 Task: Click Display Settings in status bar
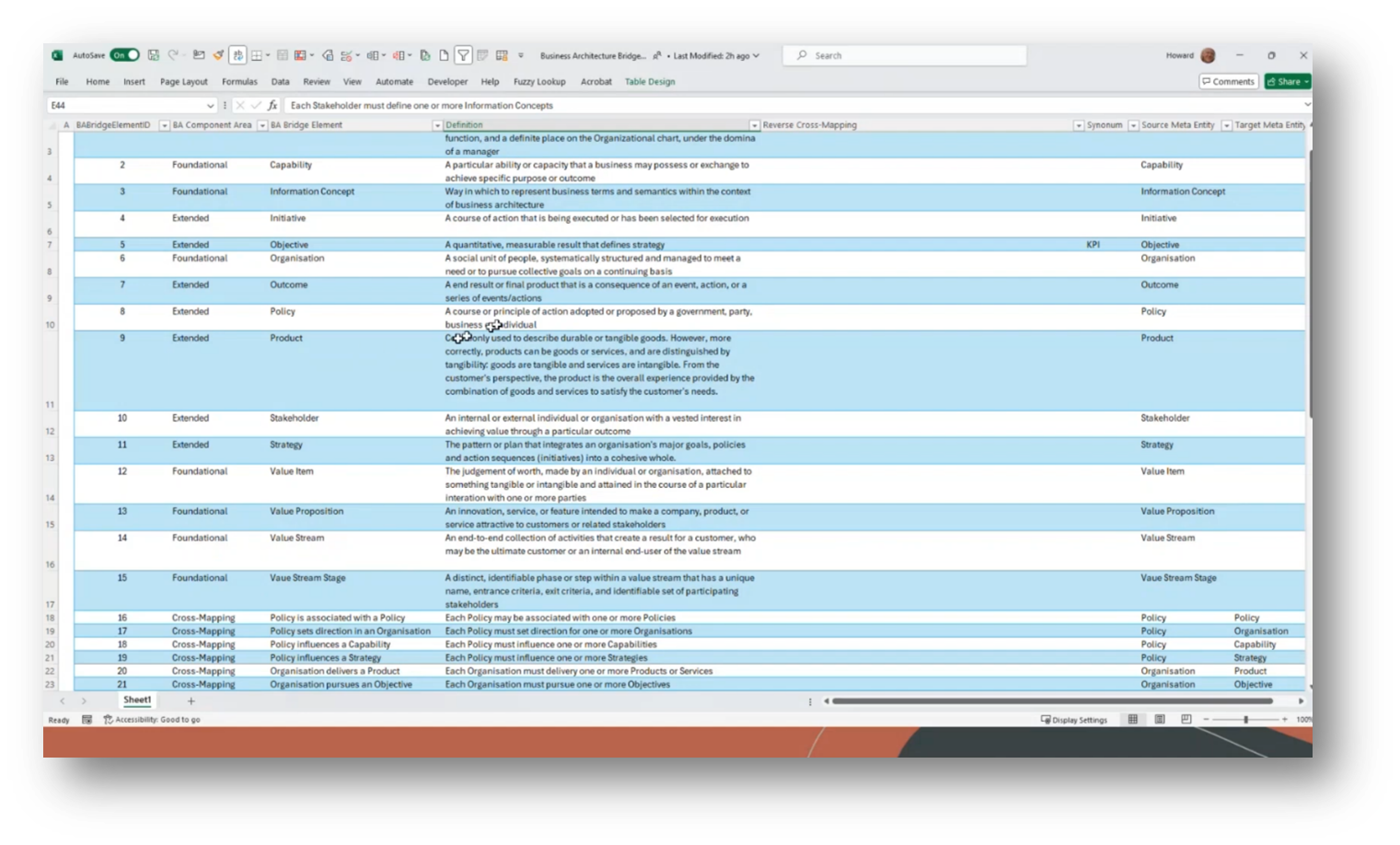pos(1074,720)
